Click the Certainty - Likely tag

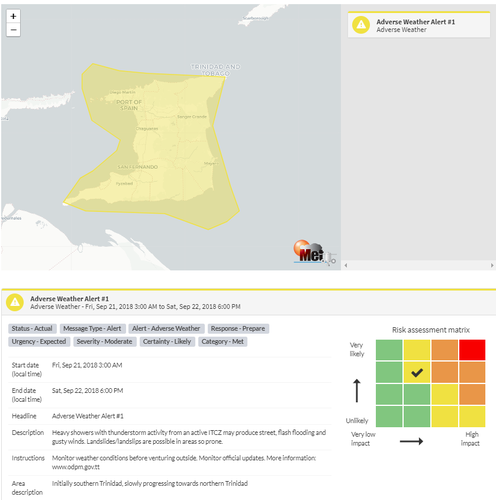(x=167, y=342)
